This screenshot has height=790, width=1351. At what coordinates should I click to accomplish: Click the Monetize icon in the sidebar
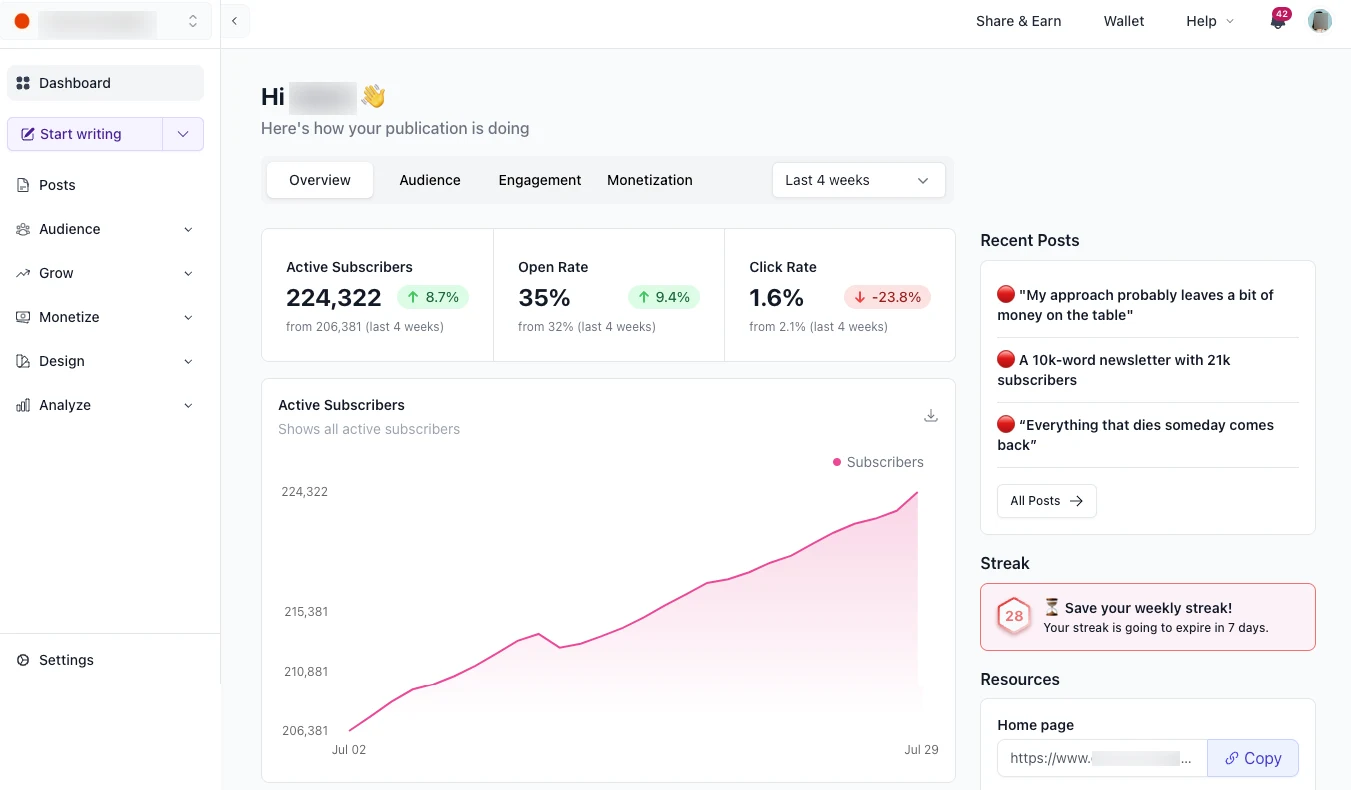(22, 317)
